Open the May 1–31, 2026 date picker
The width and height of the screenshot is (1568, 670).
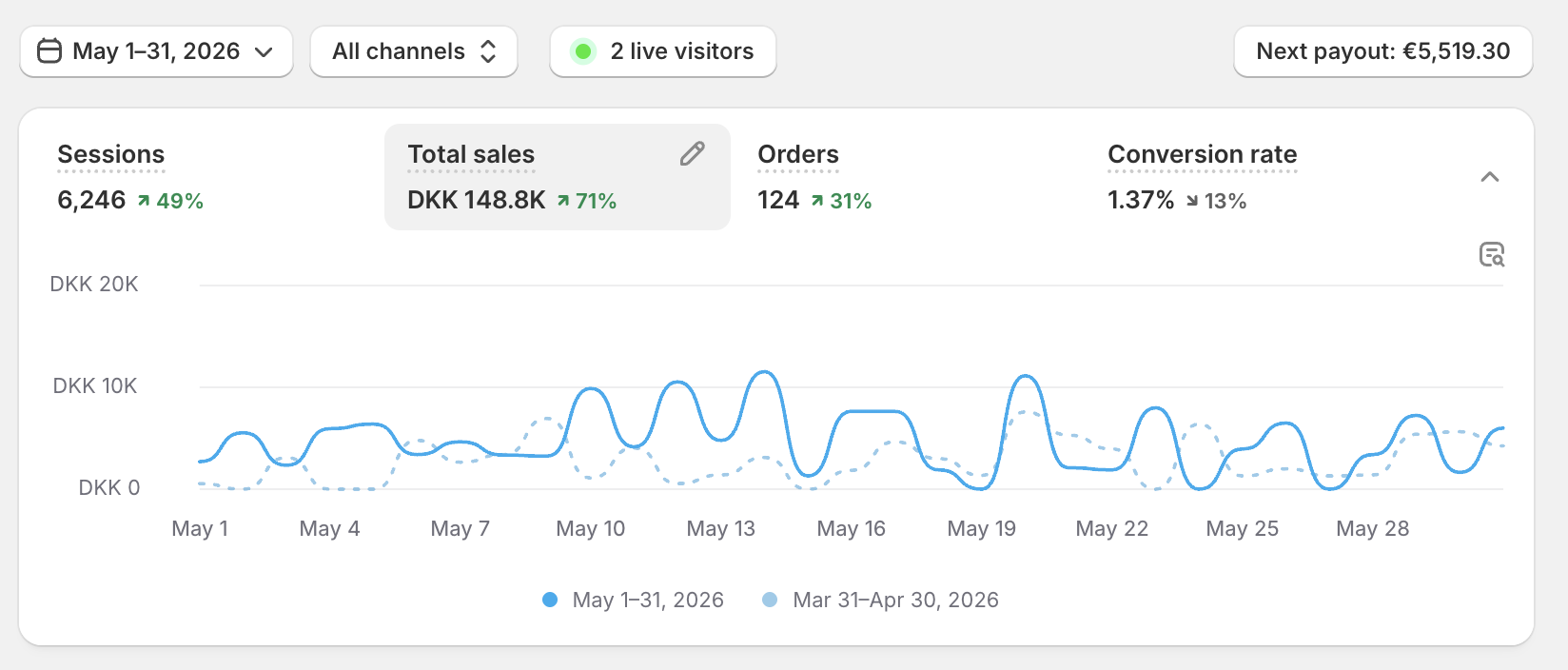tap(156, 51)
